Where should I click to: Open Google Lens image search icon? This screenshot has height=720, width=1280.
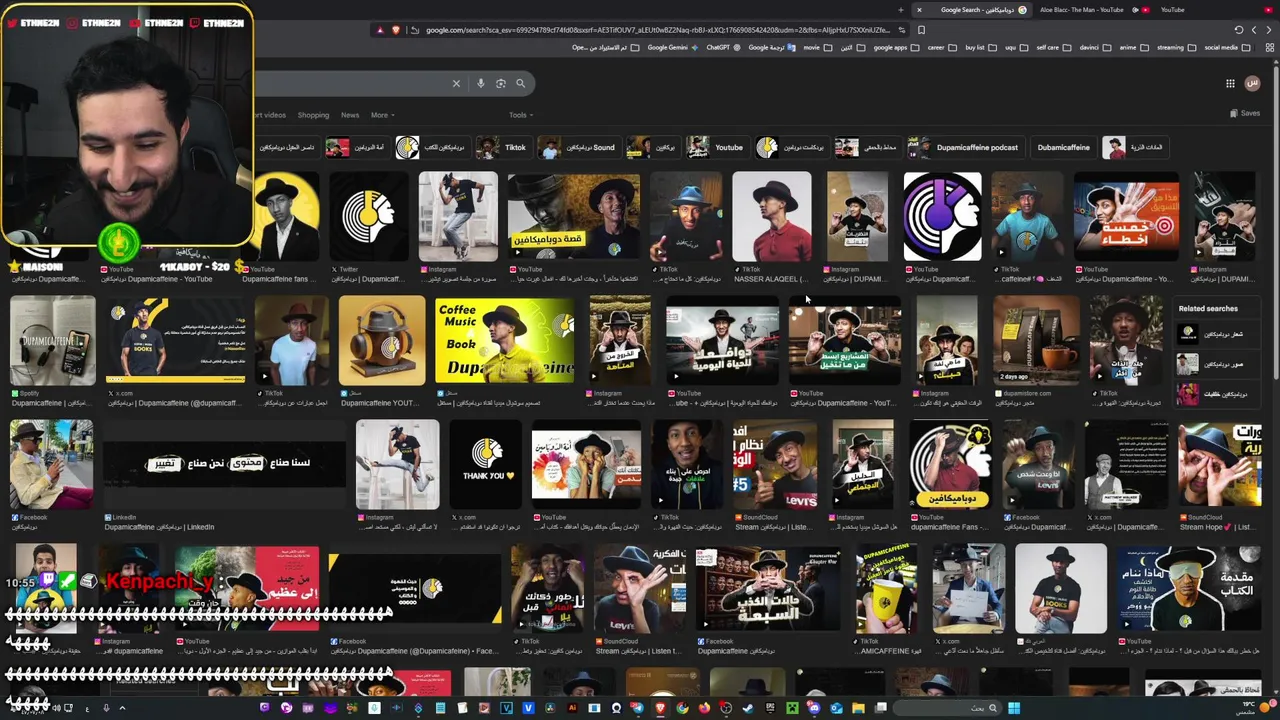(x=501, y=83)
